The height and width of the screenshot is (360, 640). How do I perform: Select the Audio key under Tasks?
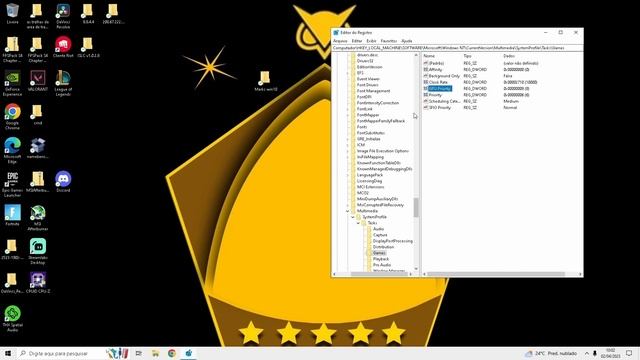click(378, 229)
